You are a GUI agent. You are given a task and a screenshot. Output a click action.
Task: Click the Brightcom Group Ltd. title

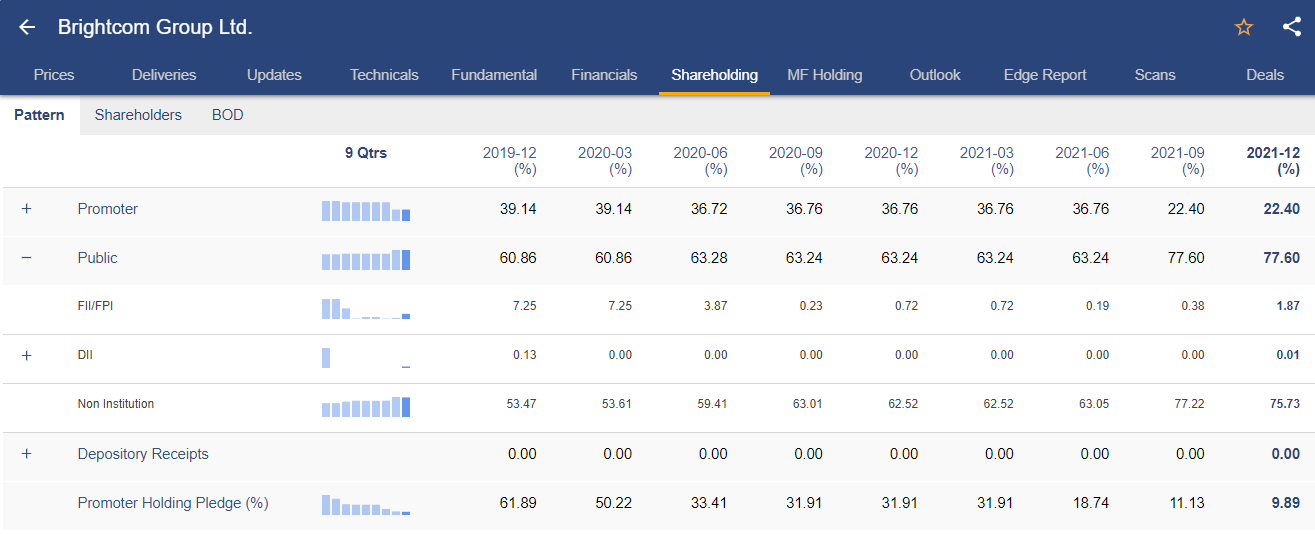155,27
